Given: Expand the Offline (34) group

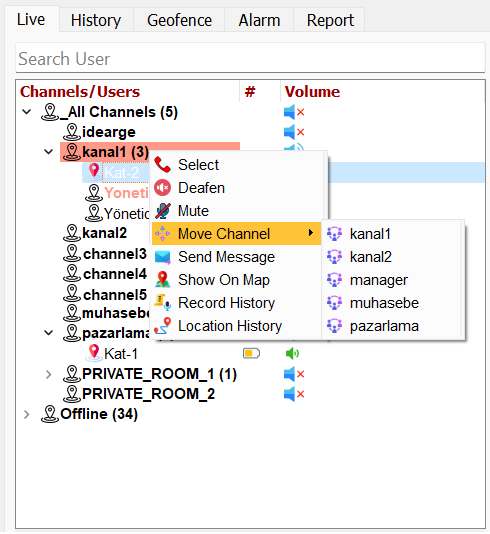Looking at the screenshot, I should pyautogui.click(x=27, y=414).
